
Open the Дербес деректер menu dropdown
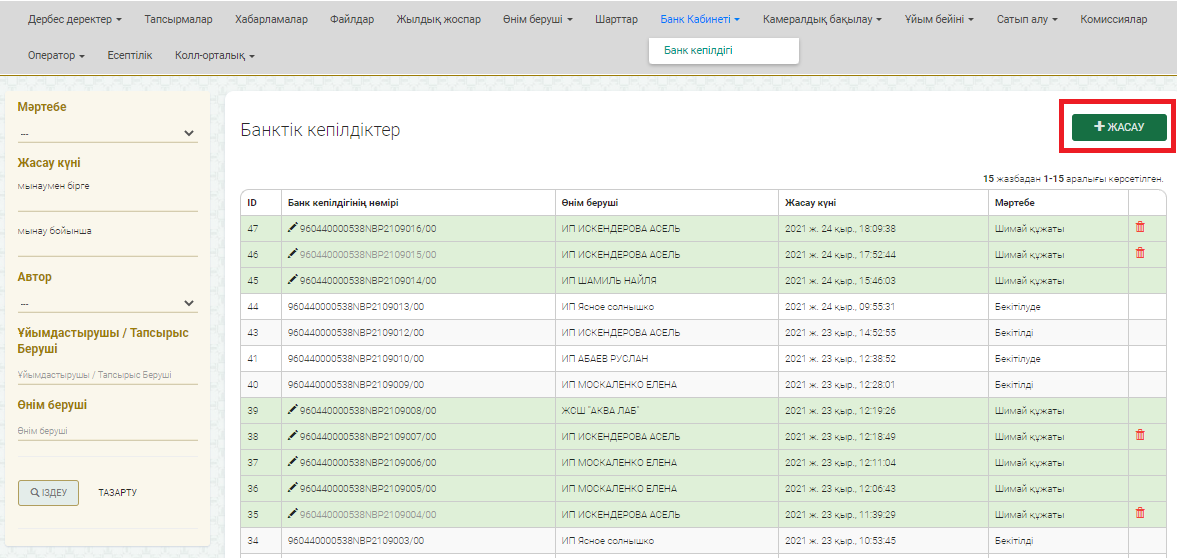(75, 19)
